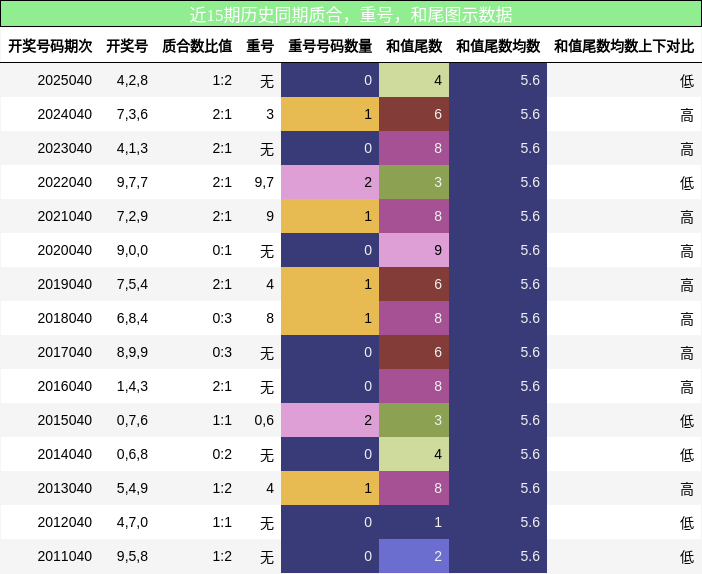This screenshot has width=702, height=574.
Task: Click ratio 0:3 in row 2018040
Action: tap(222, 318)
